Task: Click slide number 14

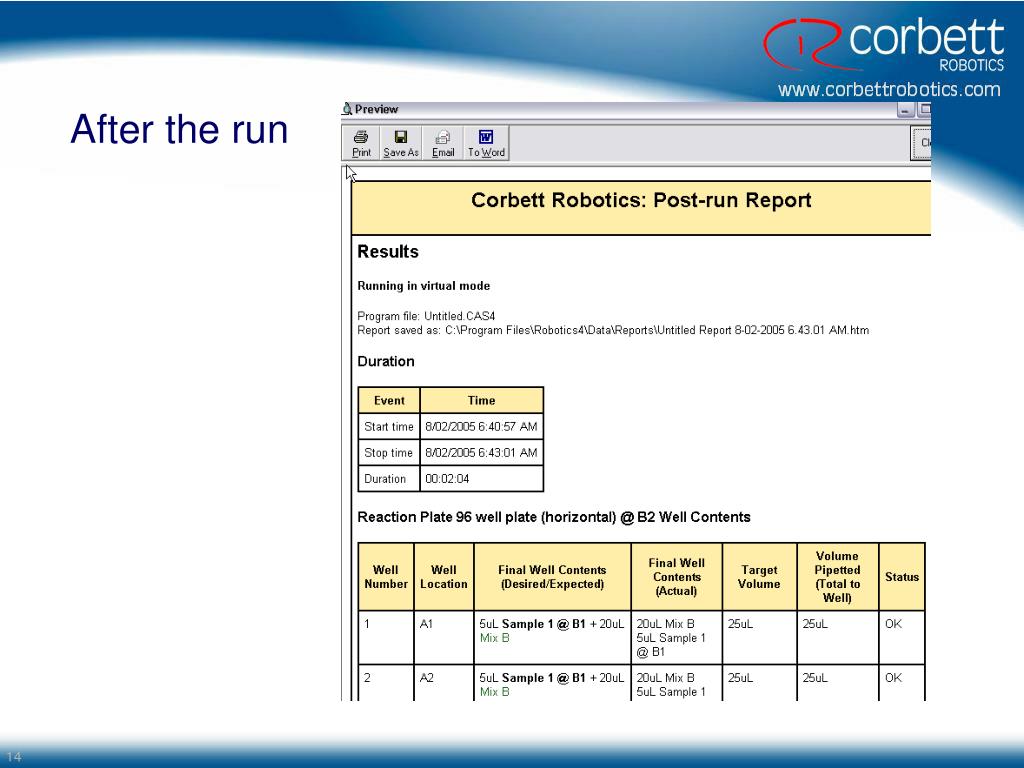Action: click(x=14, y=757)
